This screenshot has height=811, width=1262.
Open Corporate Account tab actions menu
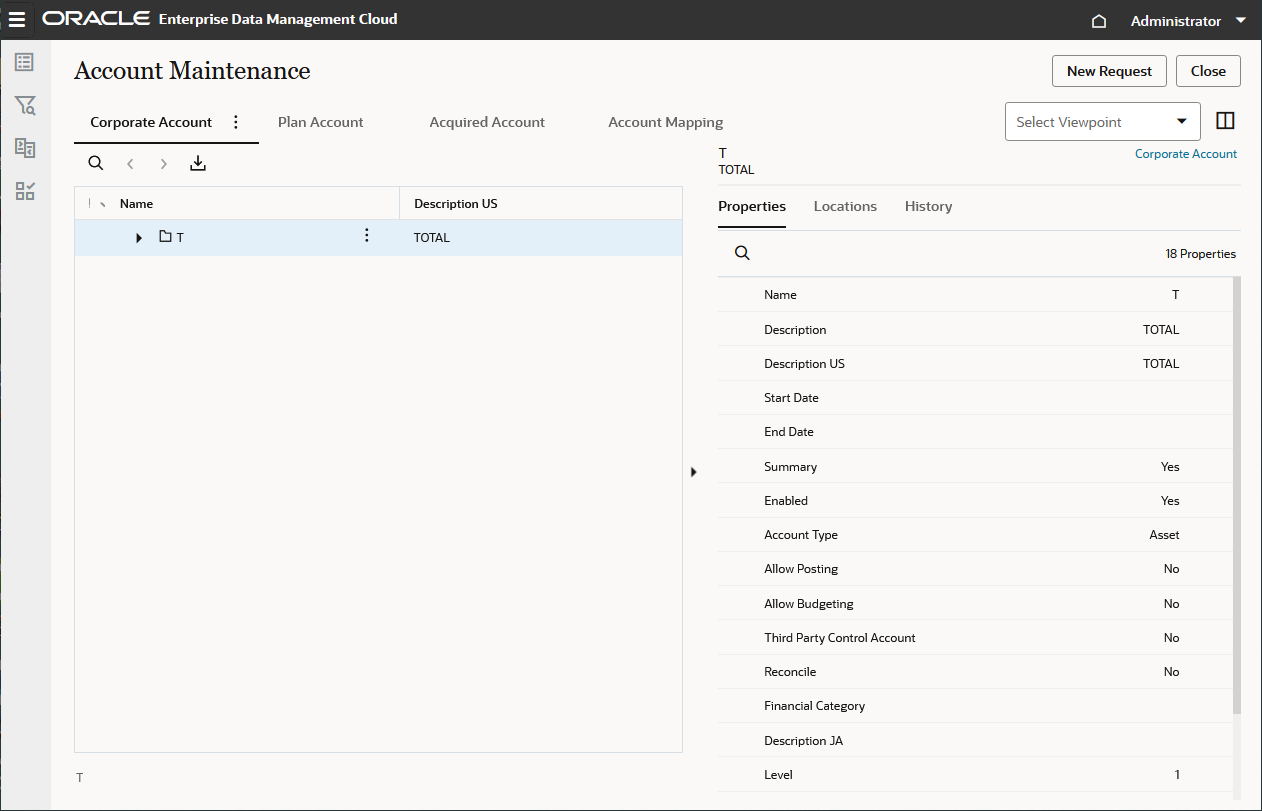point(236,122)
